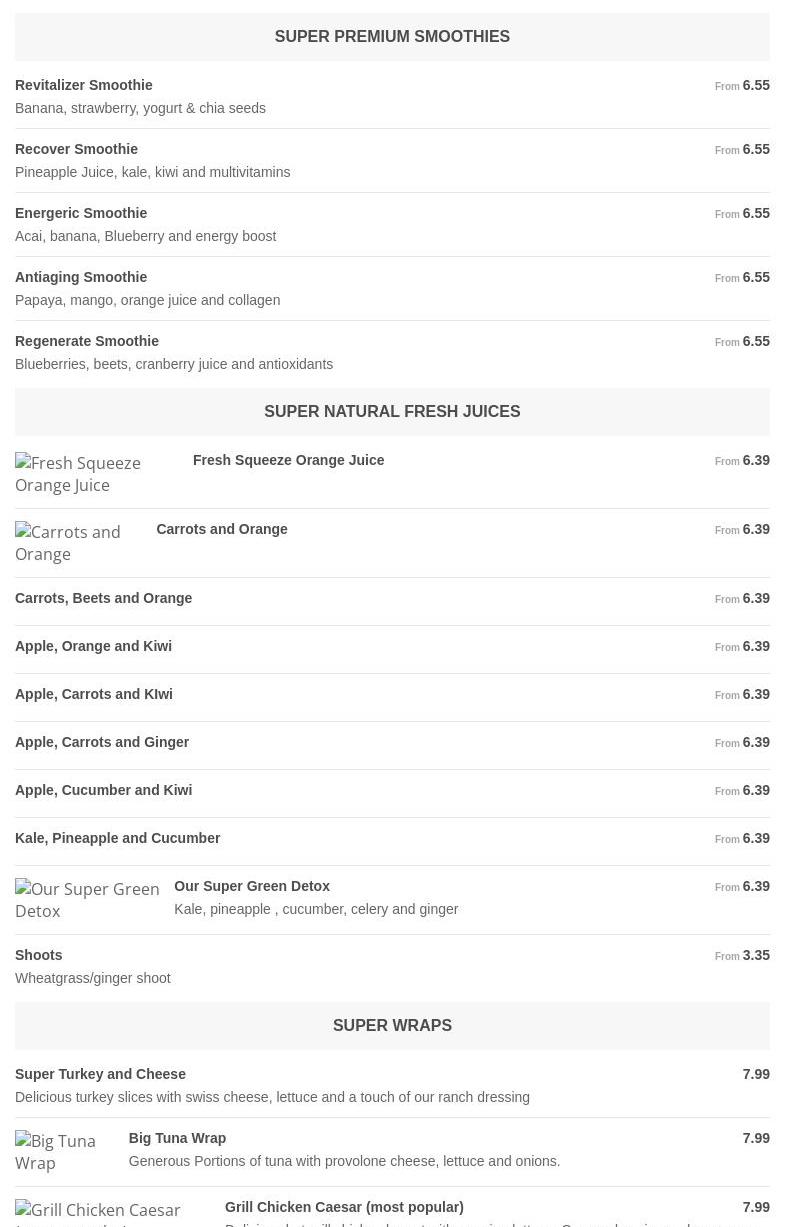Open Our Super Green Detox image
The width and height of the screenshot is (785, 1227).
coord(87,900)
